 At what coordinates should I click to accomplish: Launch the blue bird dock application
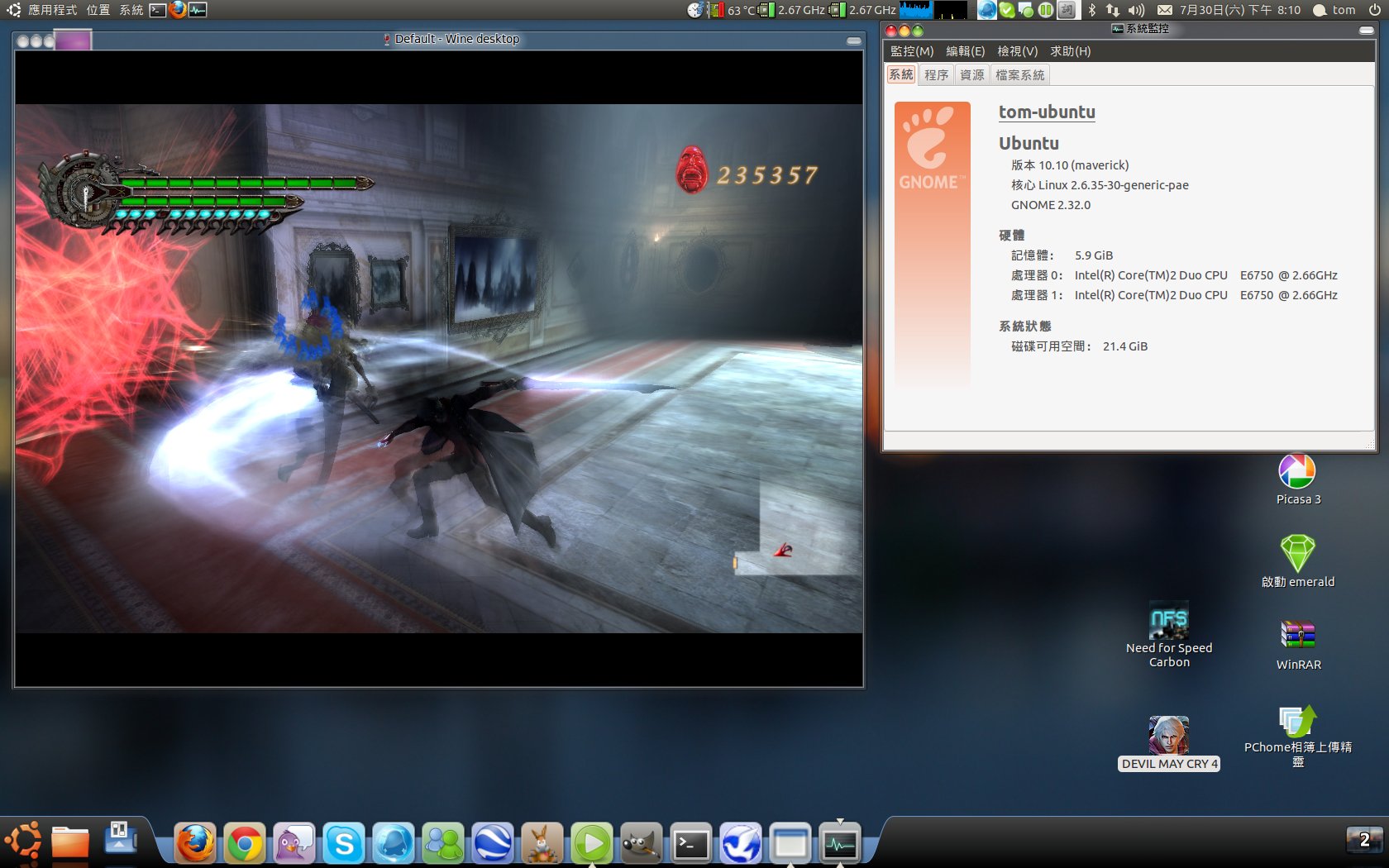[741, 843]
